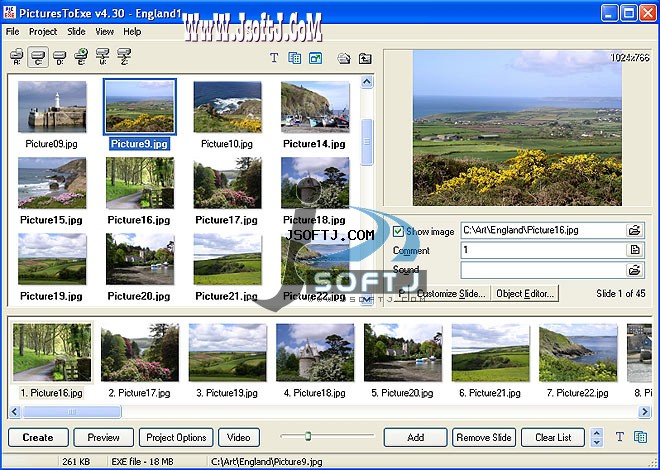Screen dimensions: 660x470
Task: Toggle the Show image checkbox
Action: tap(398, 231)
